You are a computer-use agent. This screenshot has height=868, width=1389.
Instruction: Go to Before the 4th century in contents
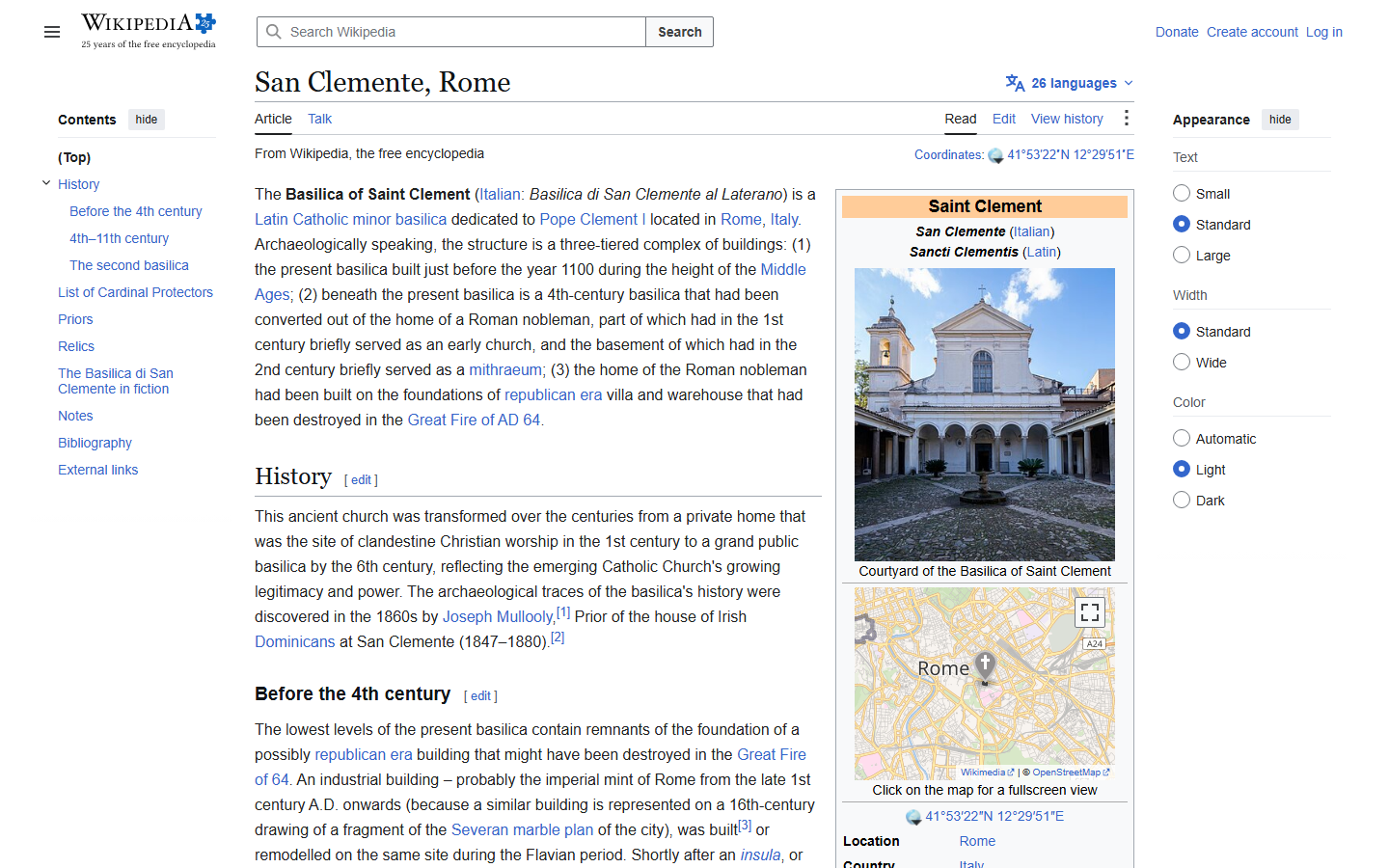click(x=136, y=211)
